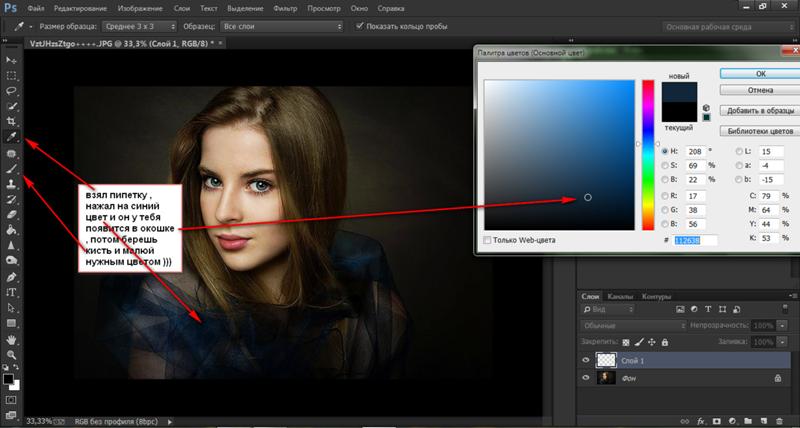Click the delete layer trash icon
This screenshot has width=800, height=428.
click(779, 421)
